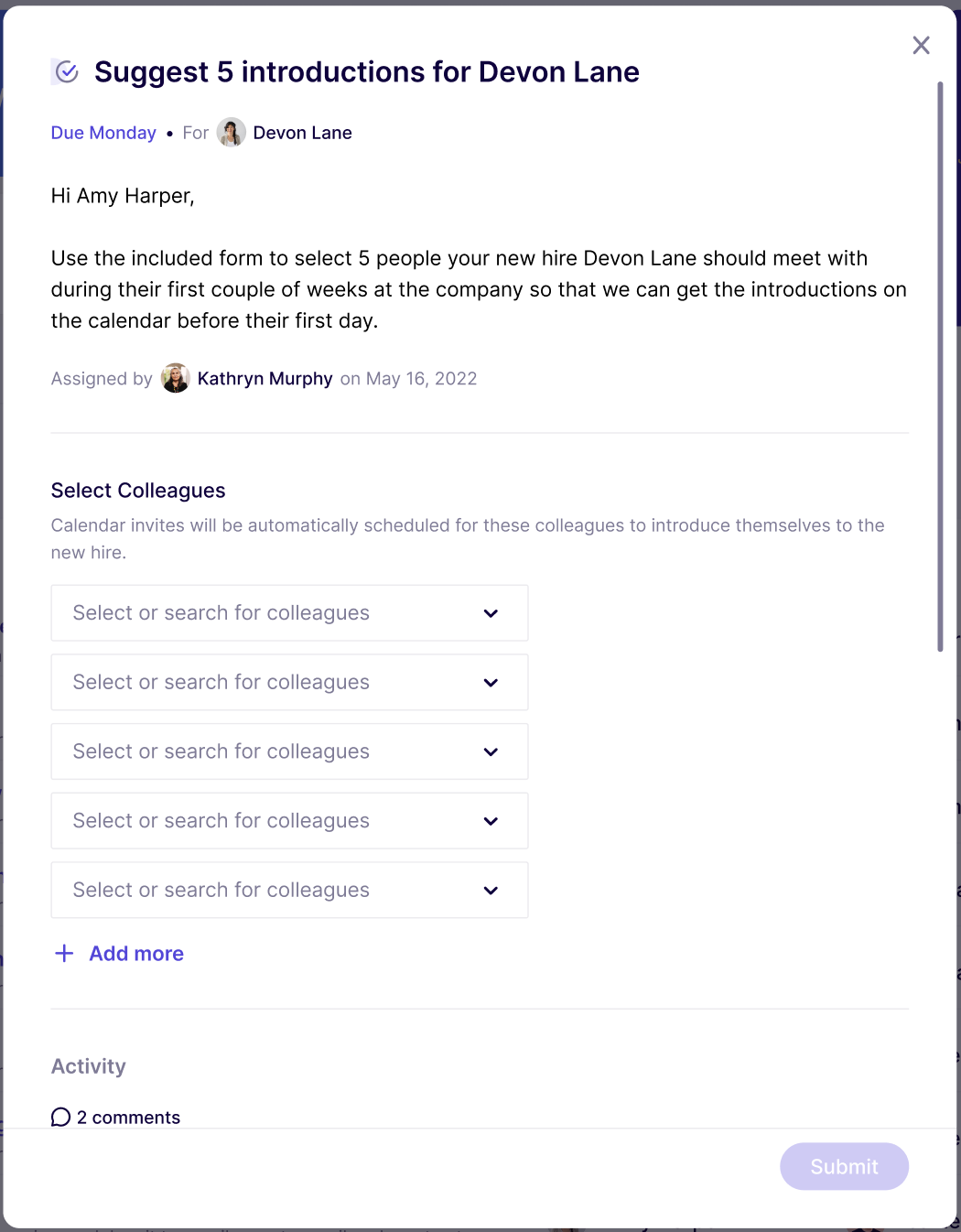Open the fifth colleague dropdown arrow
This screenshot has width=961, height=1232.
click(x=491, y=891)
